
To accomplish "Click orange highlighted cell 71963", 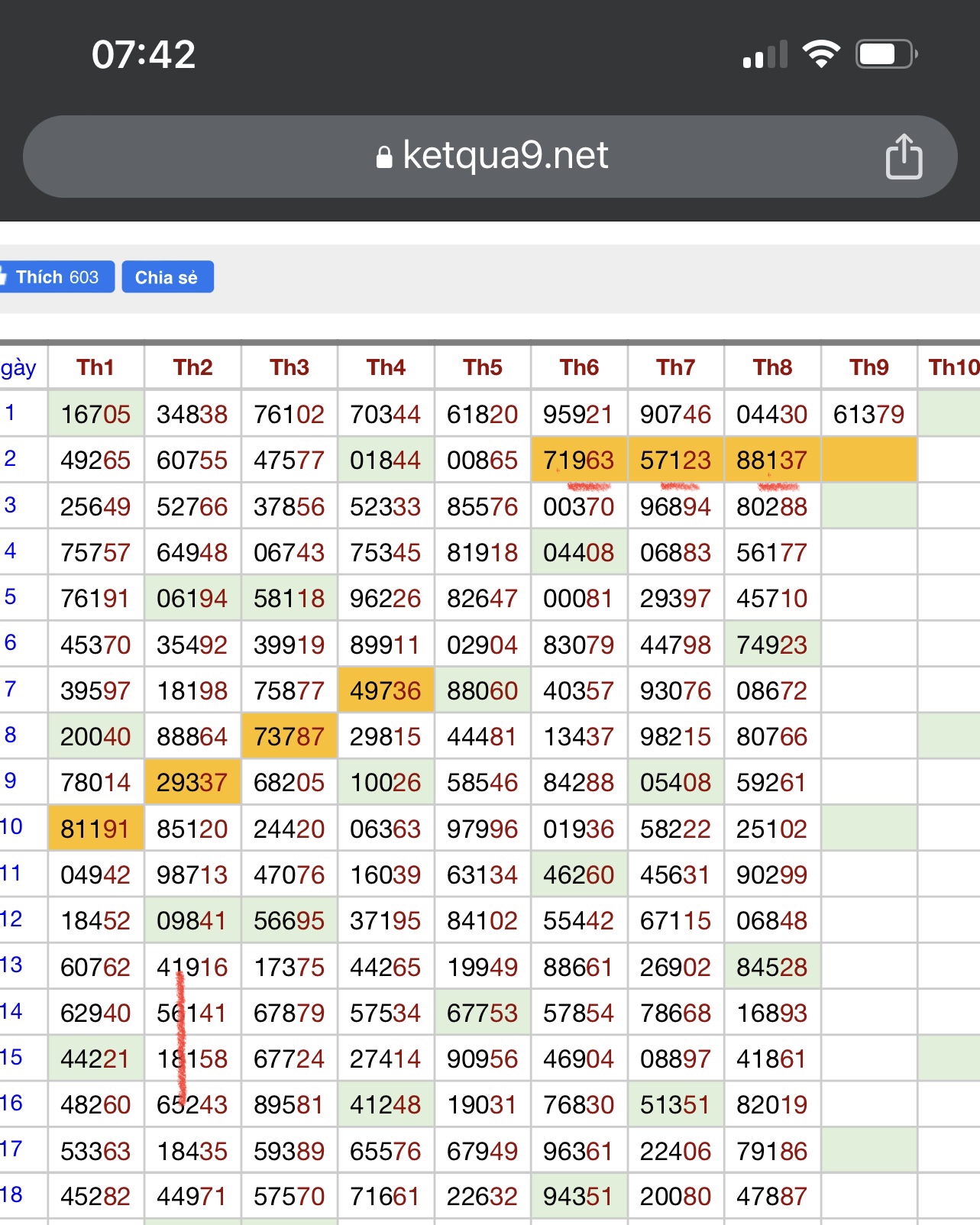I will (579, 460).
